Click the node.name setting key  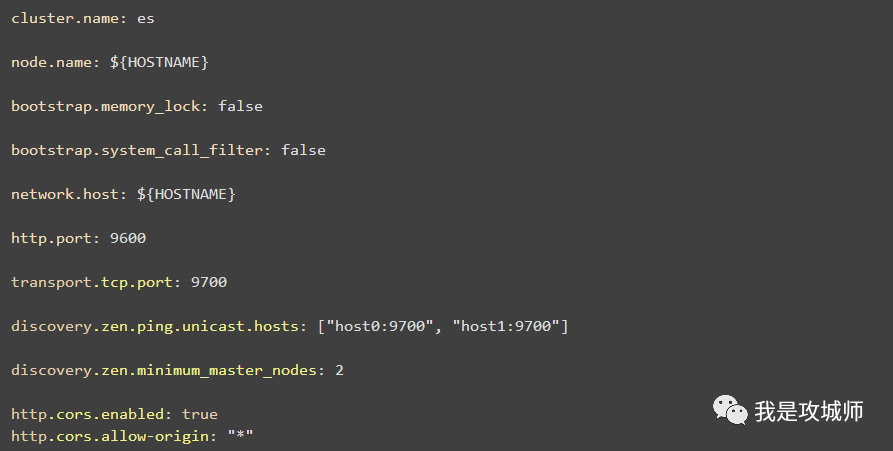pyautogui.click(x=50, y=62)
